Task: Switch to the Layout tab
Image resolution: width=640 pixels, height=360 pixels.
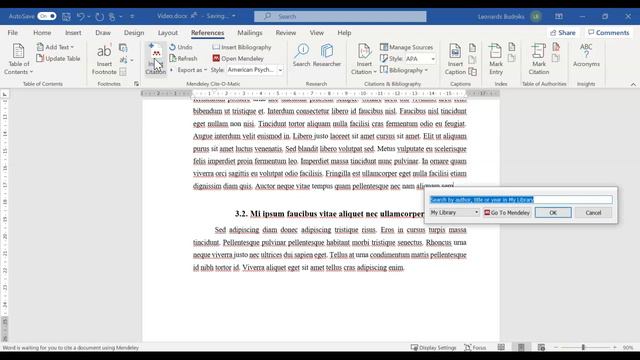Action: [x=168, y=33]
